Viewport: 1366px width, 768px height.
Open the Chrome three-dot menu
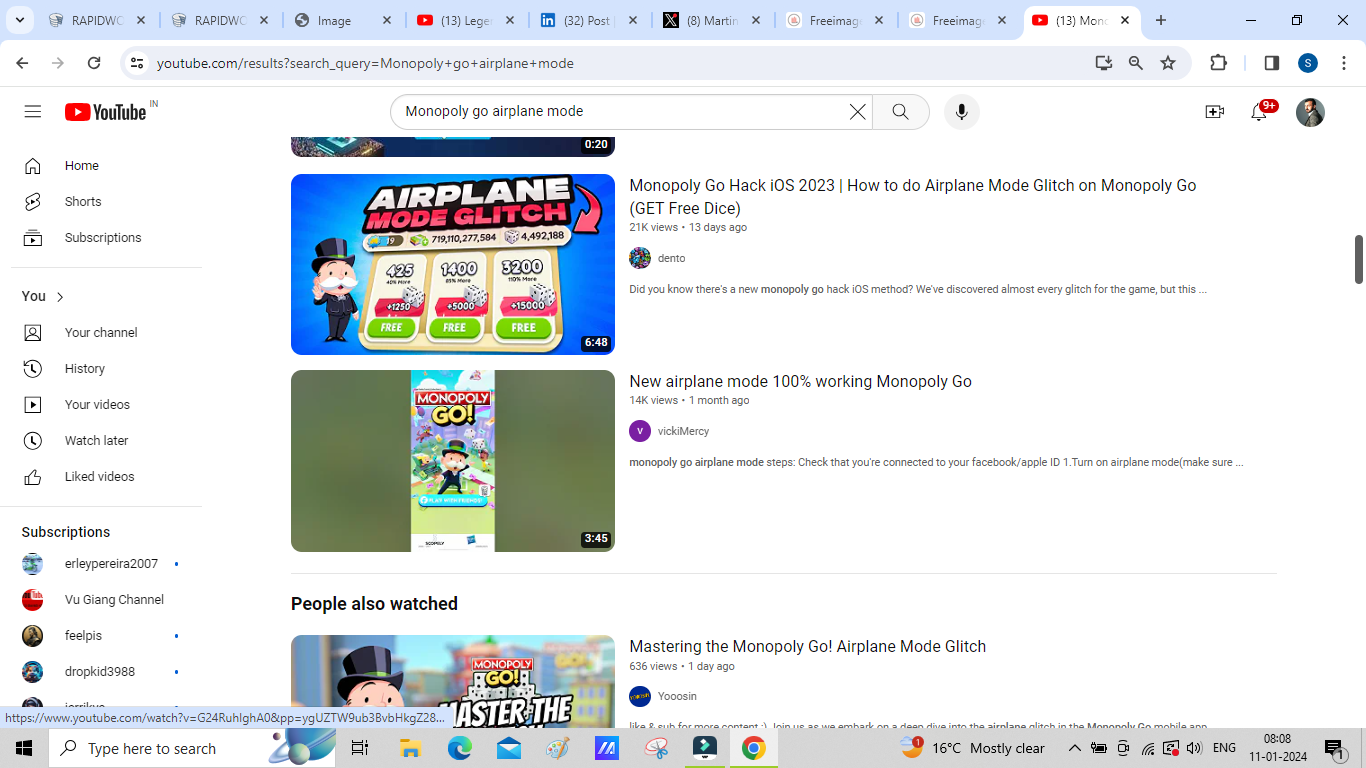(x=1343, y=63)
